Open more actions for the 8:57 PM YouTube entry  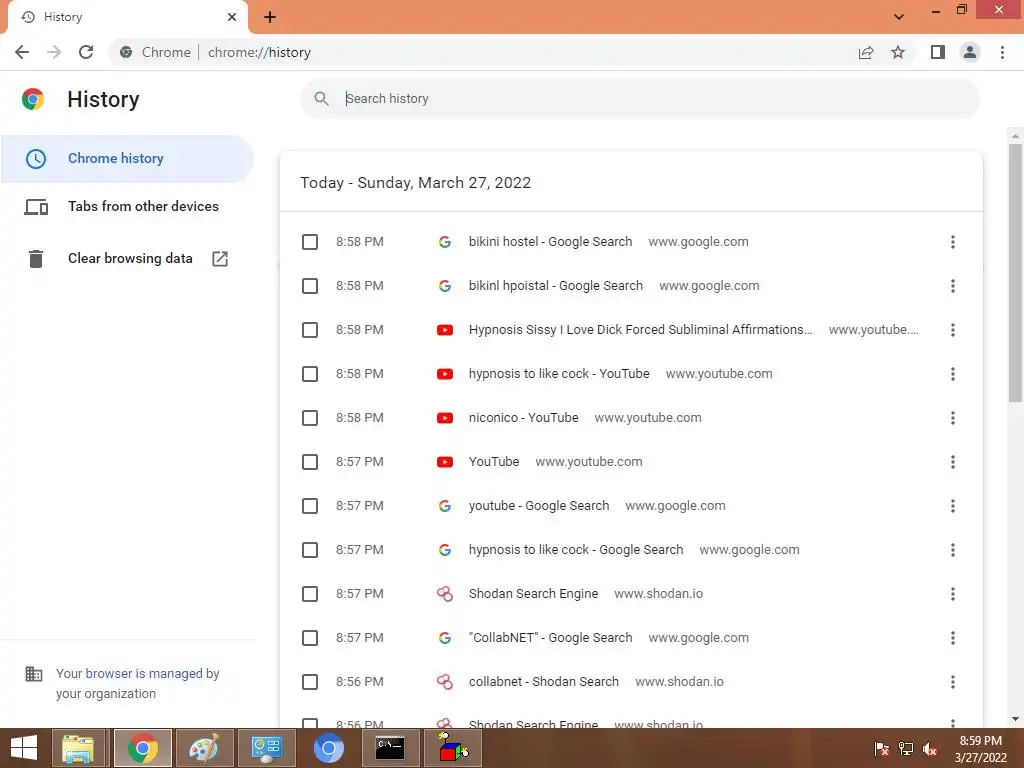point(953,462)
